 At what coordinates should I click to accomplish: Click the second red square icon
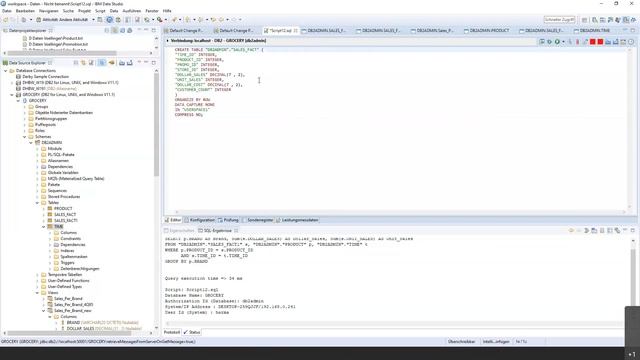coord(600,42)
